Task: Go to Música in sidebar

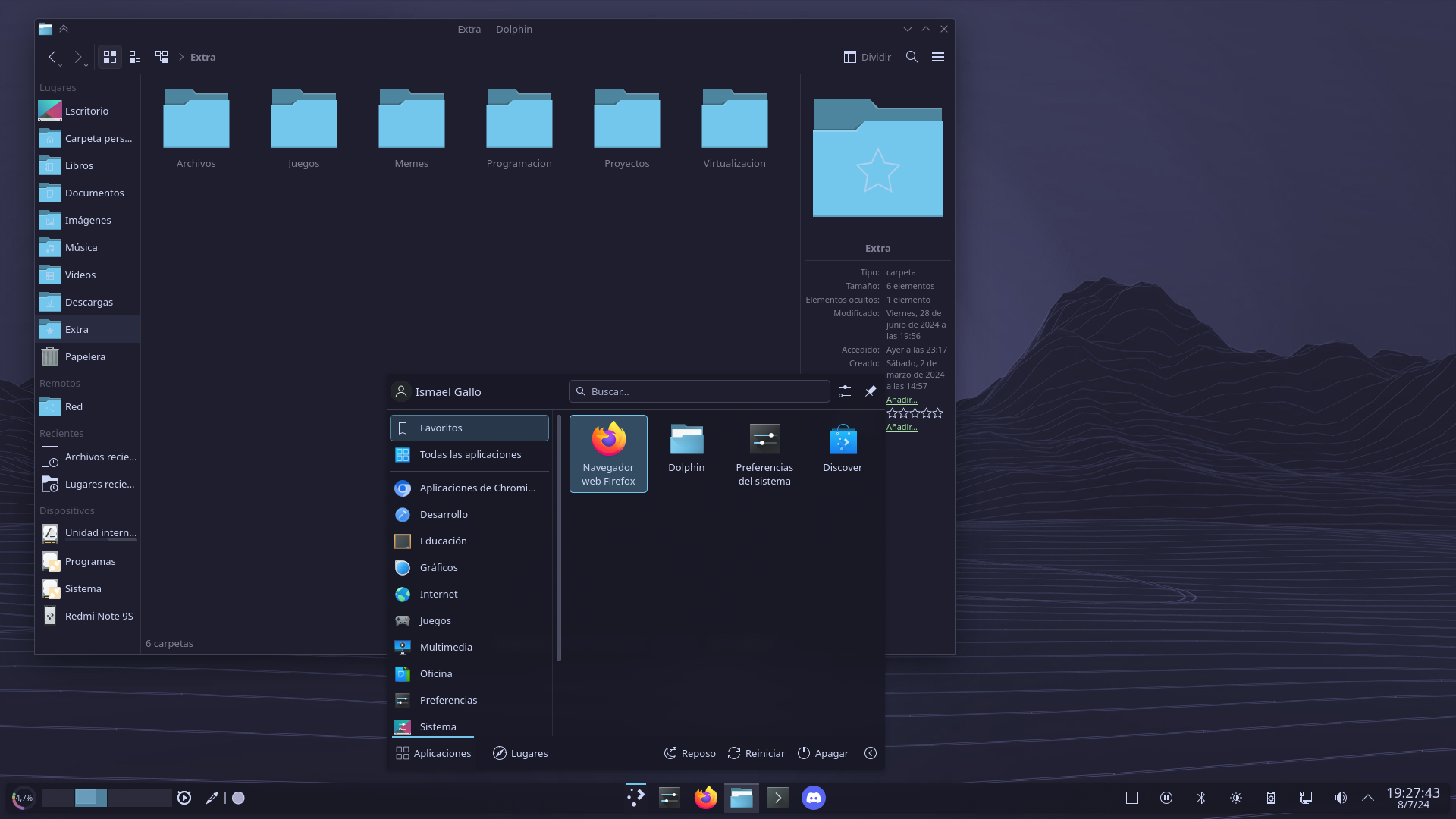Action: coord(88,247)
